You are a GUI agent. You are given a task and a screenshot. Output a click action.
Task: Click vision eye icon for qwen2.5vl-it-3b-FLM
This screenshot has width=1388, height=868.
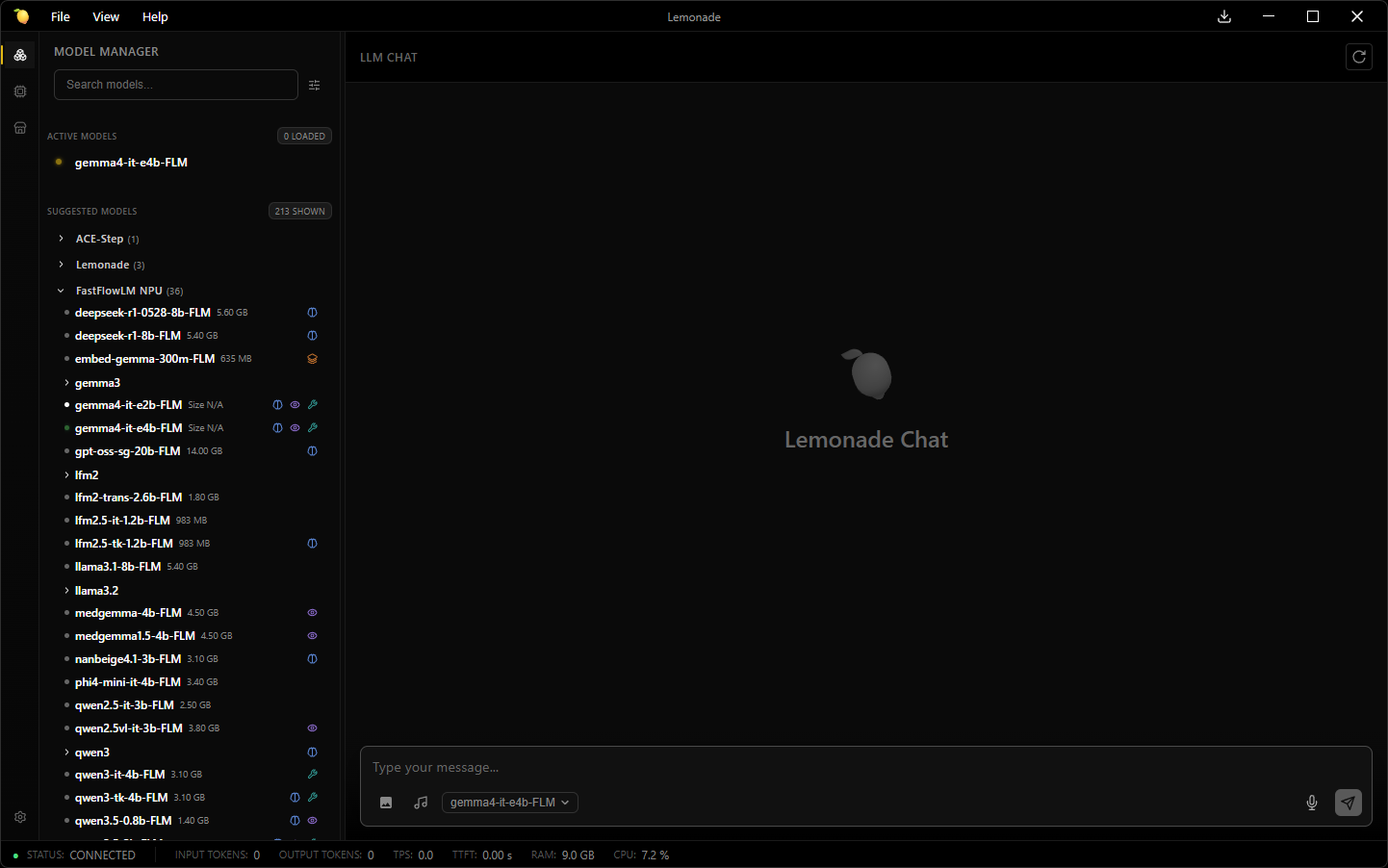pyautogui.click(x=313, y=728)
